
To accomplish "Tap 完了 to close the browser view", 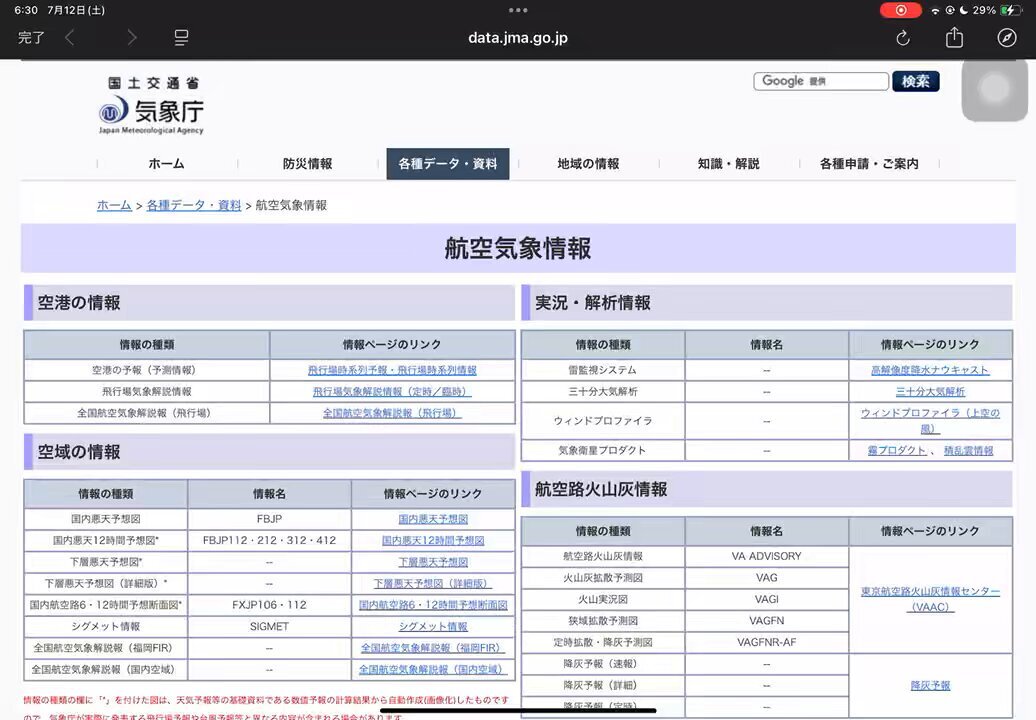I will coord(31,38).
